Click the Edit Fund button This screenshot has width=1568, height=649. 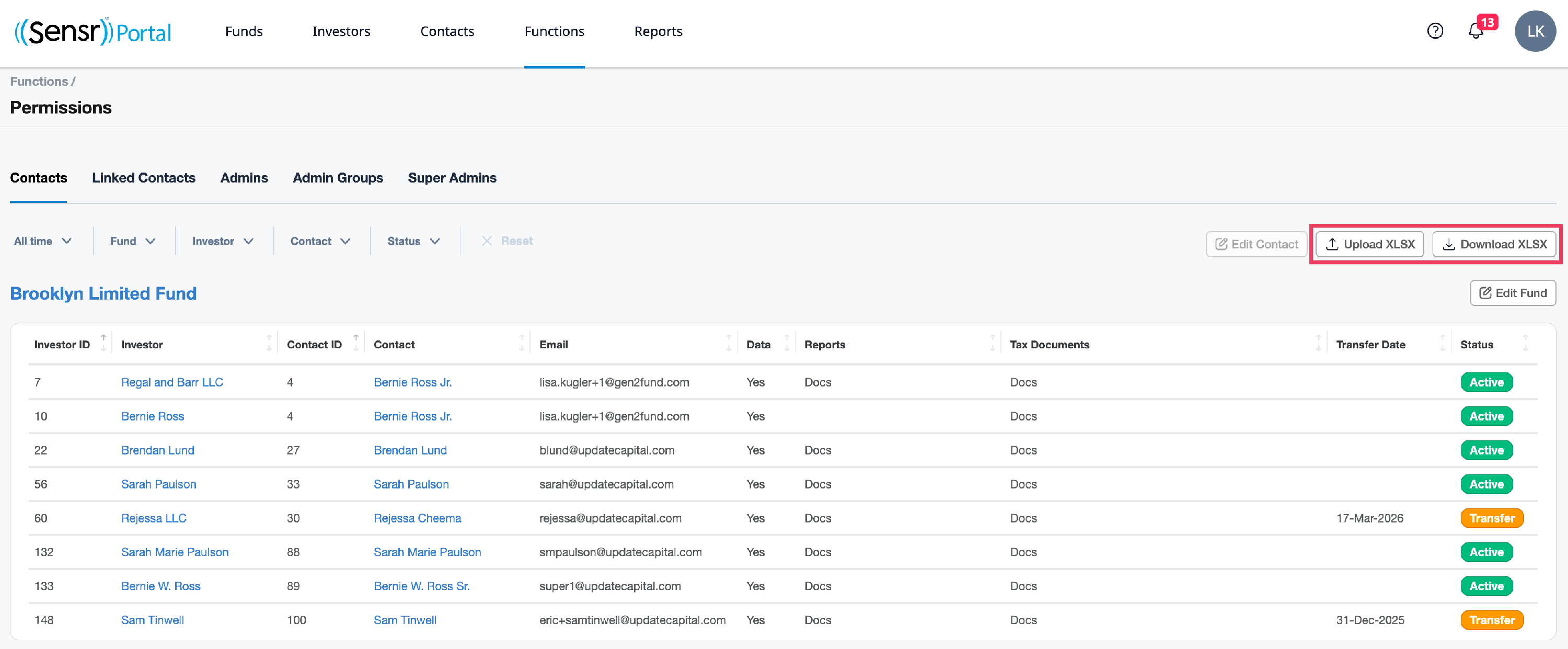(1513, 293)
